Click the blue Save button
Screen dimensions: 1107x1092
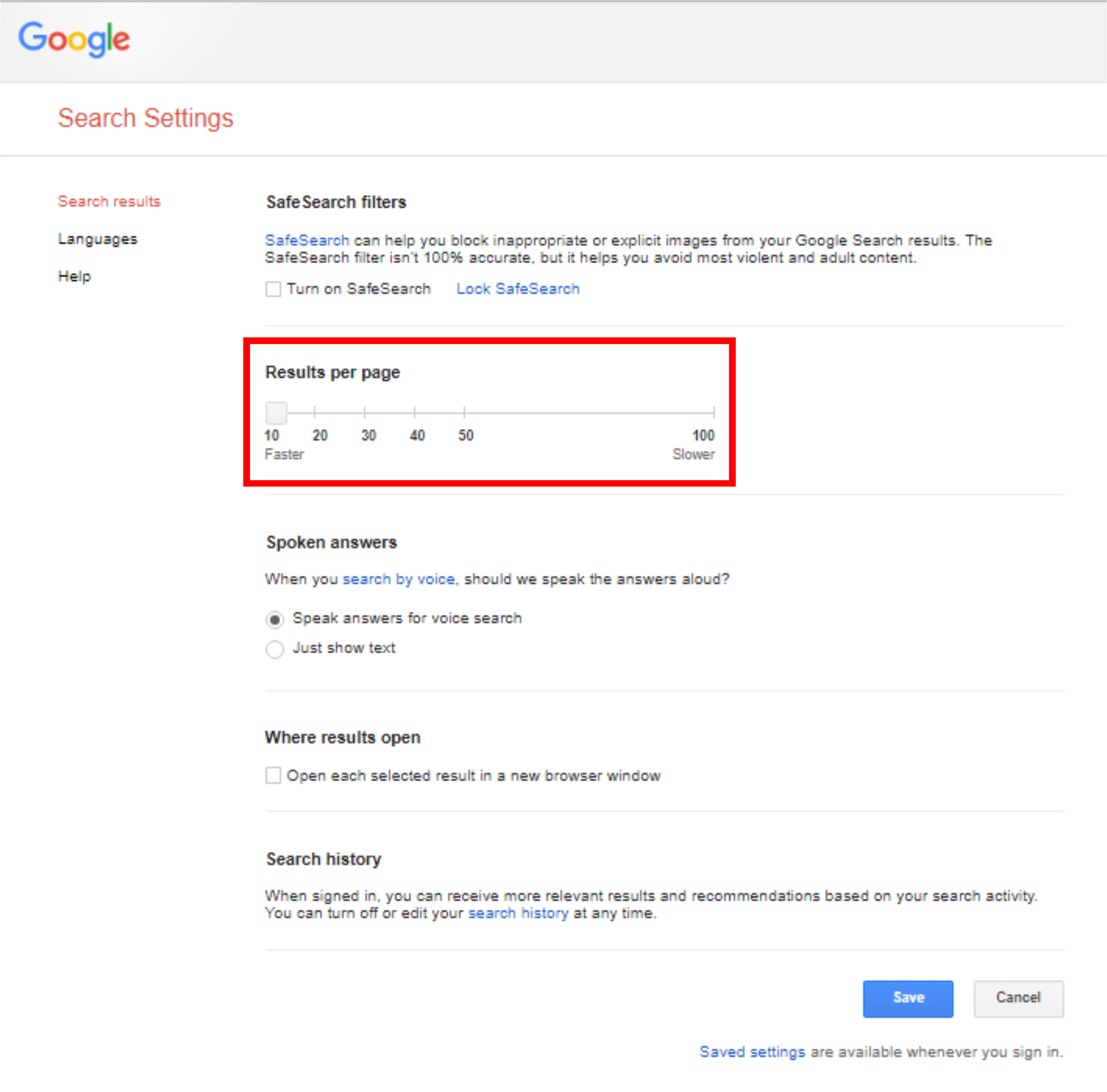point(908,999)
